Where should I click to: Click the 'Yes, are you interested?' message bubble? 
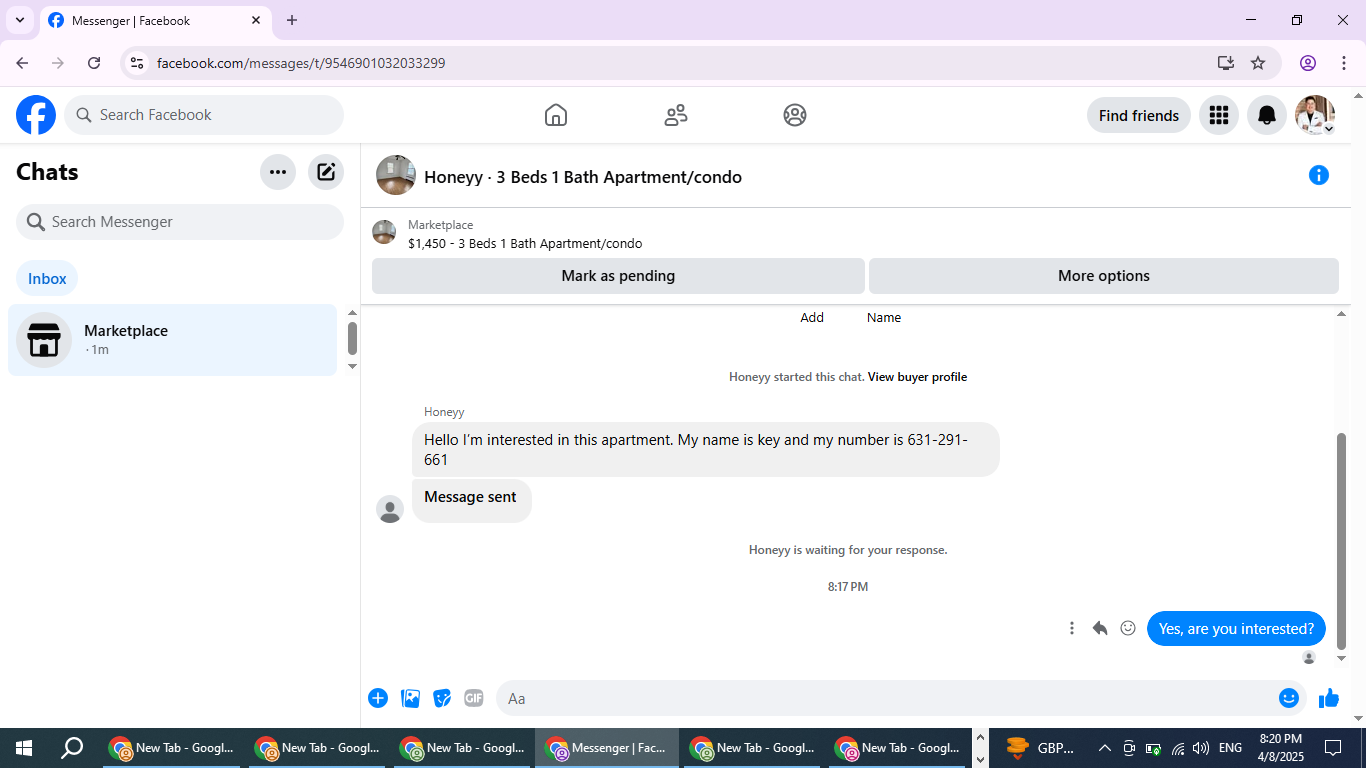[1236, 629]
